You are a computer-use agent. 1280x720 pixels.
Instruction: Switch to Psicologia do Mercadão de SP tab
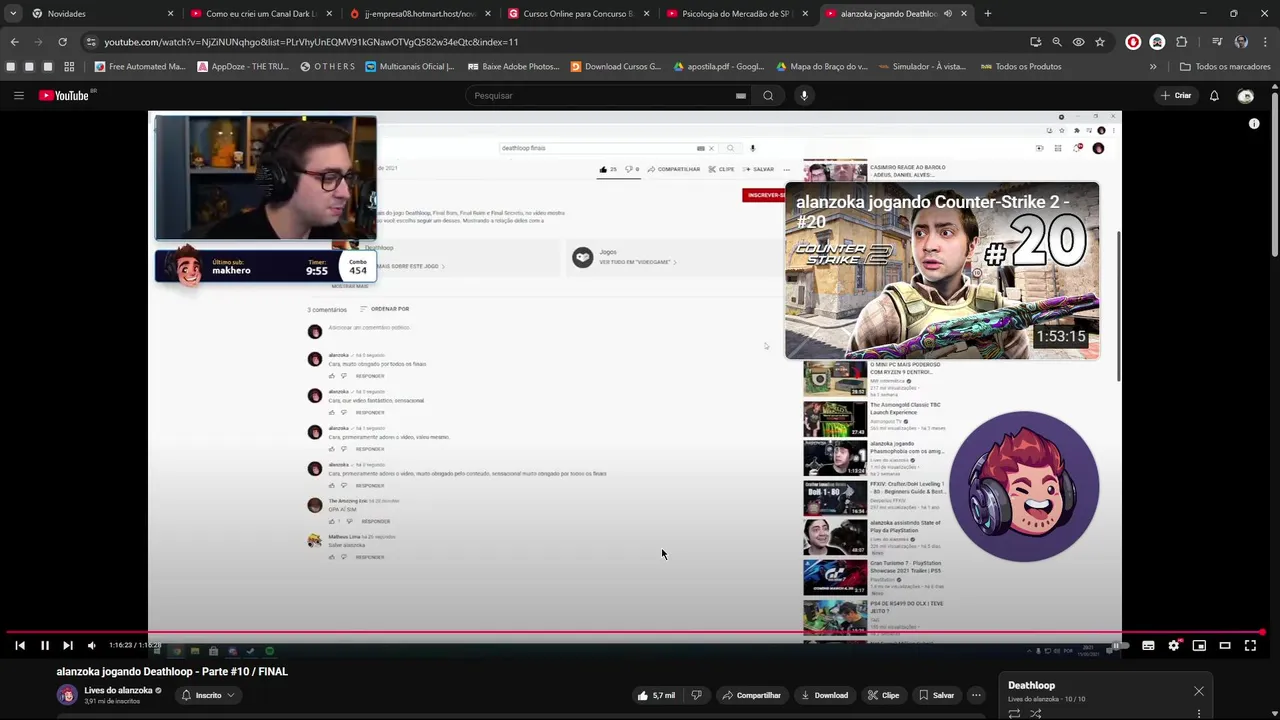738,13
